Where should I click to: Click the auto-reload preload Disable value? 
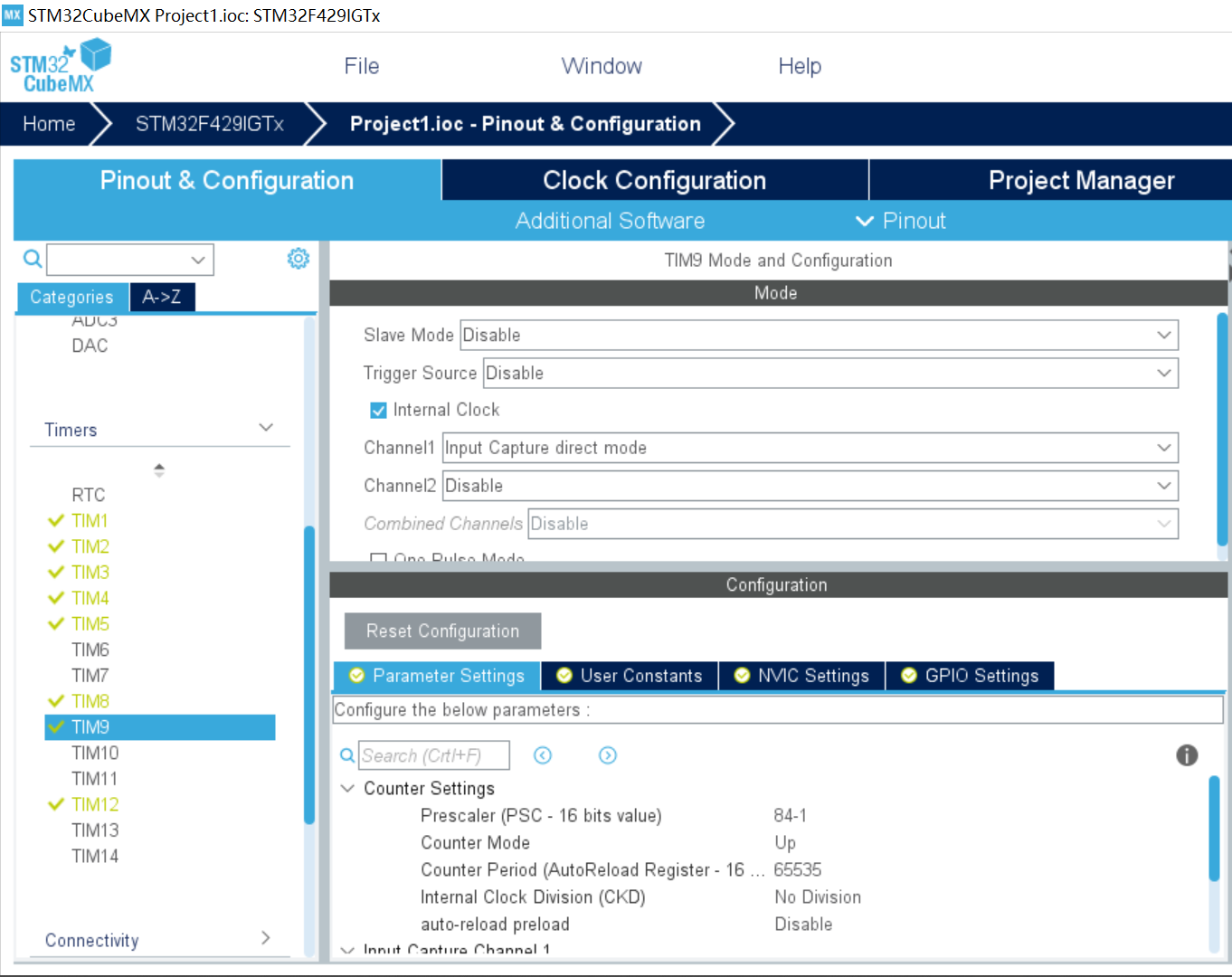803,924
